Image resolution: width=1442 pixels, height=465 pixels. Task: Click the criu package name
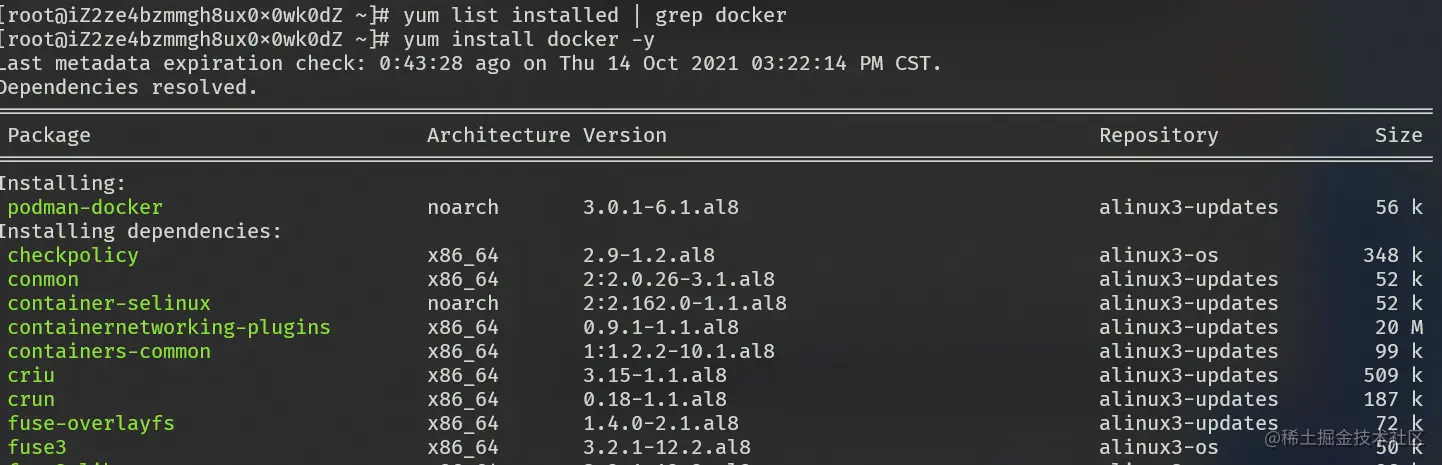click(x=31, y=376)
